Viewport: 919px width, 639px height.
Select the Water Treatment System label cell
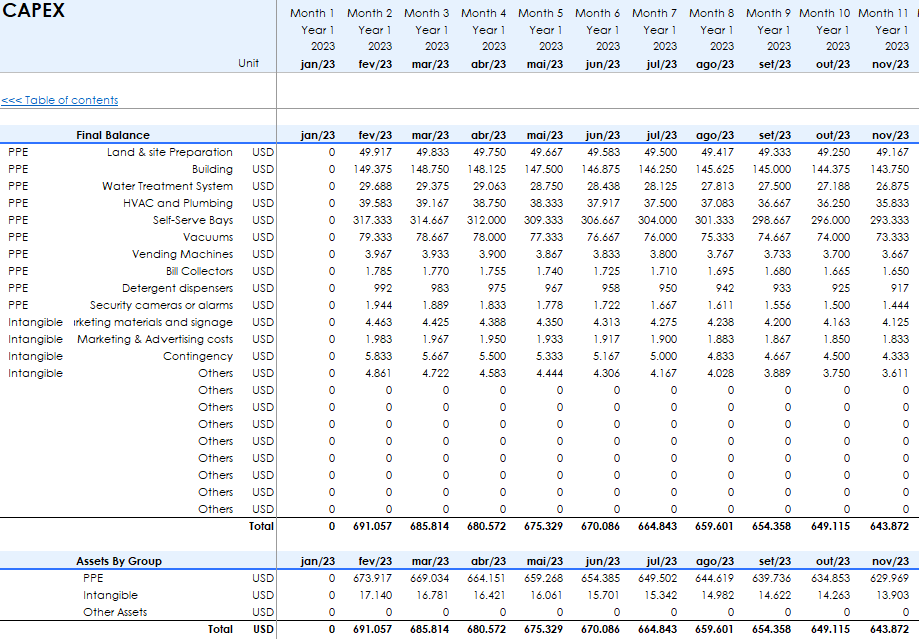167,186
